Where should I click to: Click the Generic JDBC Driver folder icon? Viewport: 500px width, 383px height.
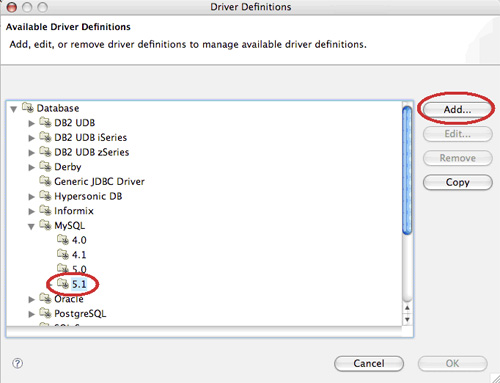pos(45,181)
